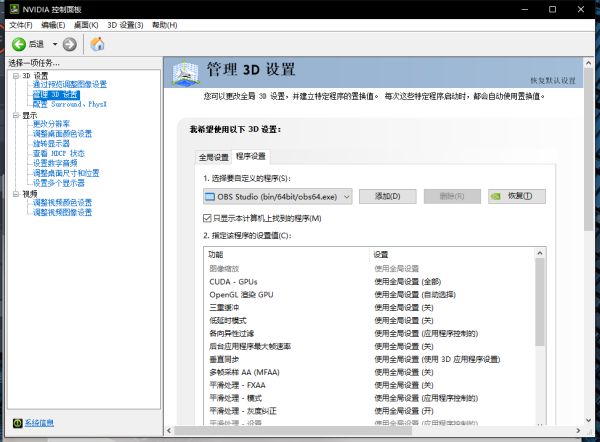Viewport: 600px width, 442px height.
Task: Open the Home icon in toolbar
Action: (97, 44)
